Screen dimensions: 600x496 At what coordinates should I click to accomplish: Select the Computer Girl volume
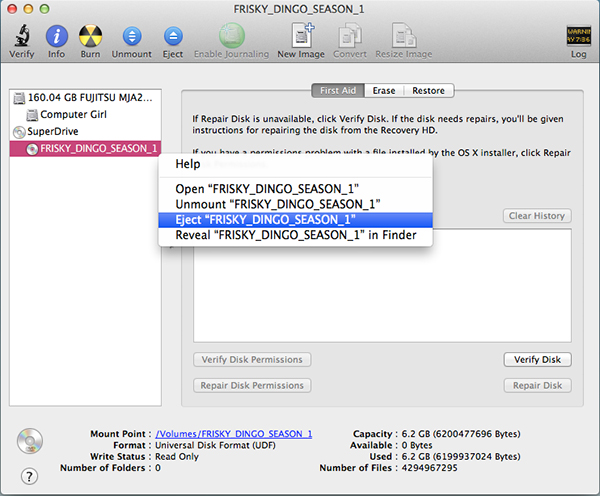click(85, 114)
